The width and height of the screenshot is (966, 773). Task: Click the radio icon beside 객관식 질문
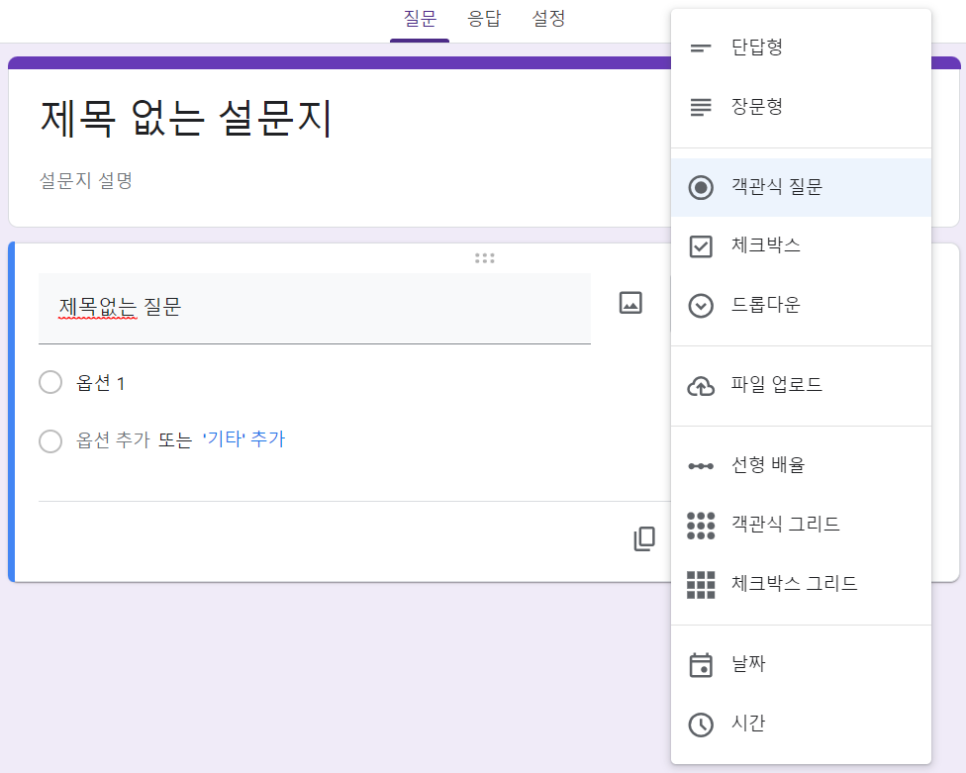click(700, 187)
